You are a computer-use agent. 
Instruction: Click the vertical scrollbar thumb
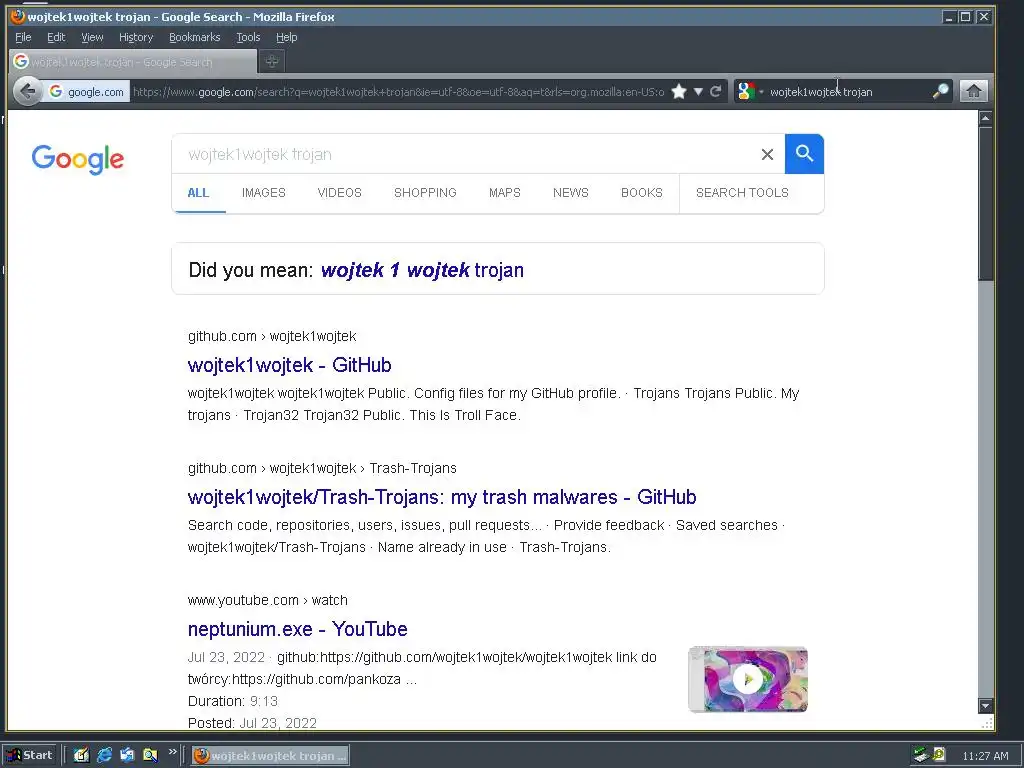[x=985, y=204]
